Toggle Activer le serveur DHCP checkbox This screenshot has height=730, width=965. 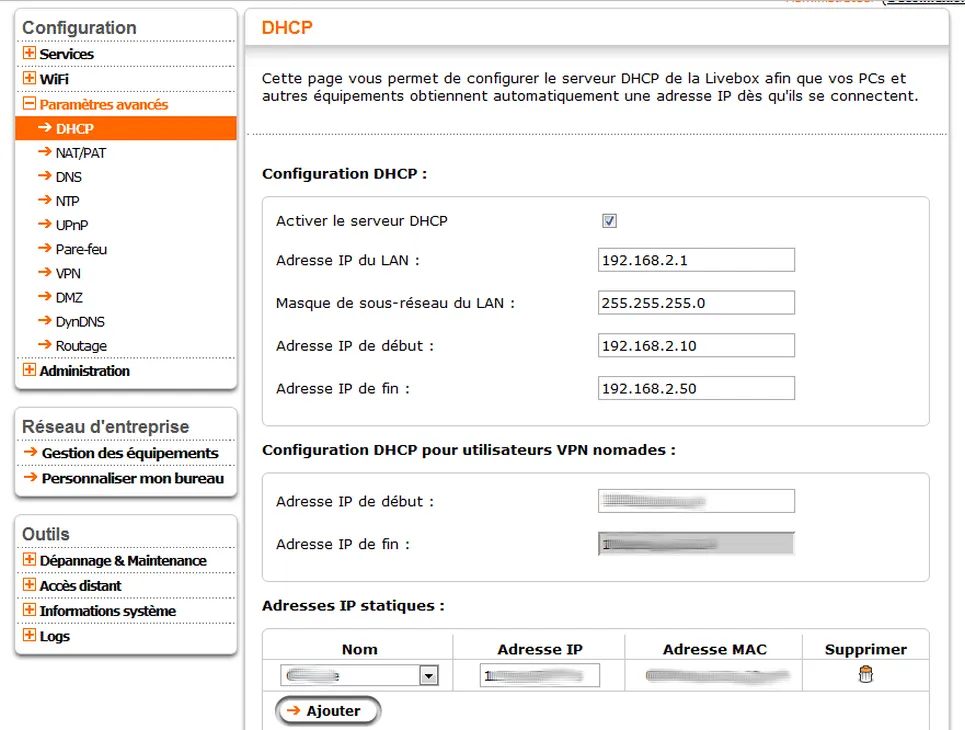click(x=609, y=221)
